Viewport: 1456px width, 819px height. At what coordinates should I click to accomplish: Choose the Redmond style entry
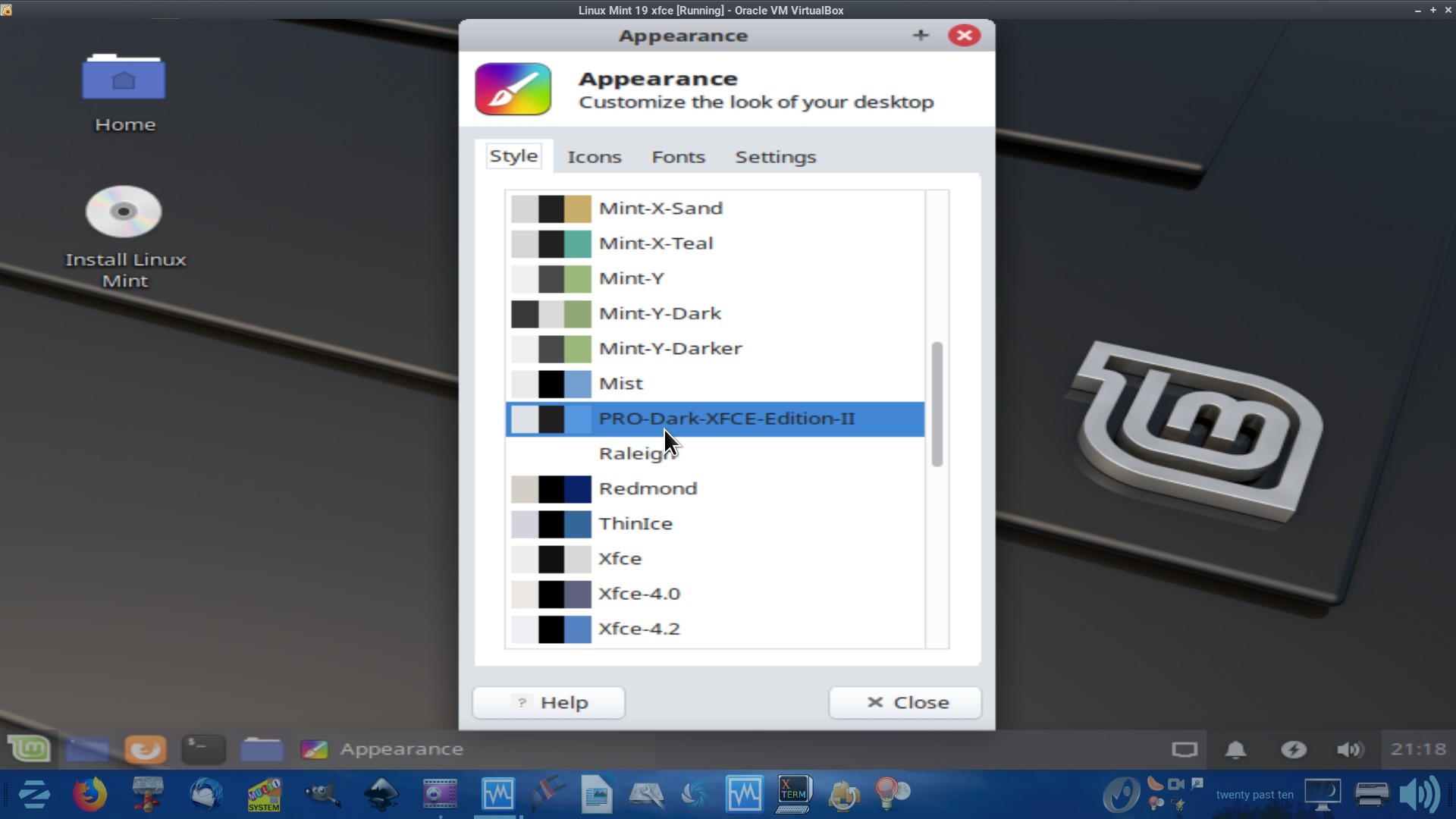[648, 488]
